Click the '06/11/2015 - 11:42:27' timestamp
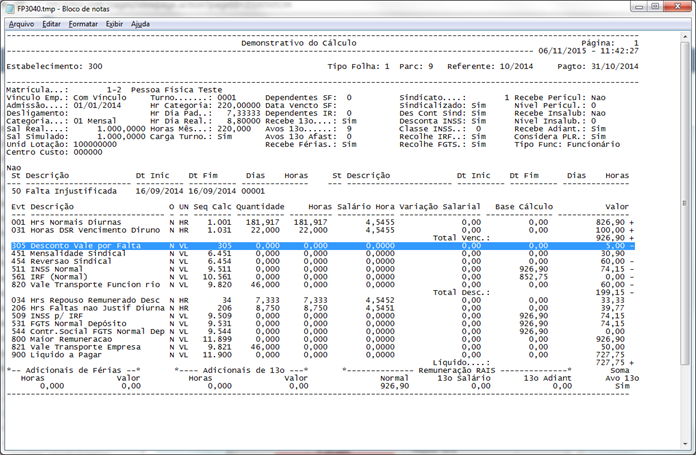The width and height of the screenshot is (696, 456). [589, 51]
